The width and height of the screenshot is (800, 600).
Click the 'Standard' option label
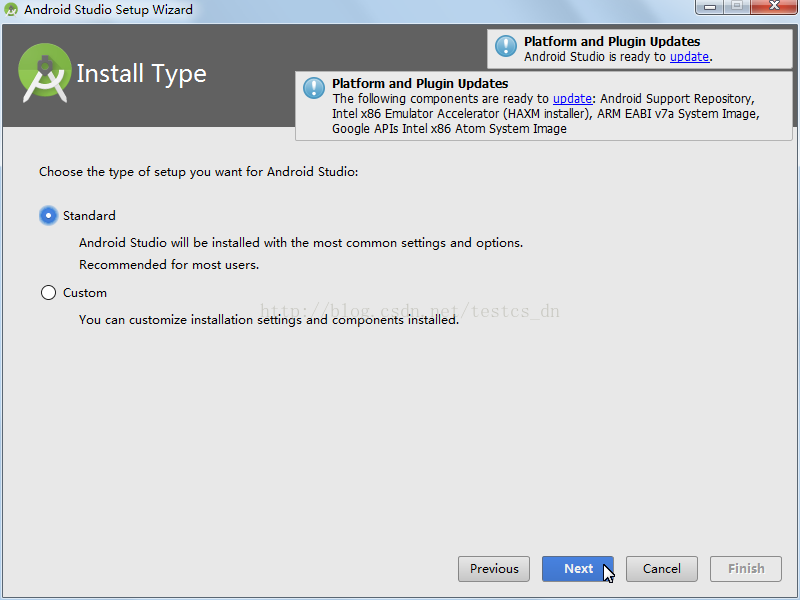point(89,216)
